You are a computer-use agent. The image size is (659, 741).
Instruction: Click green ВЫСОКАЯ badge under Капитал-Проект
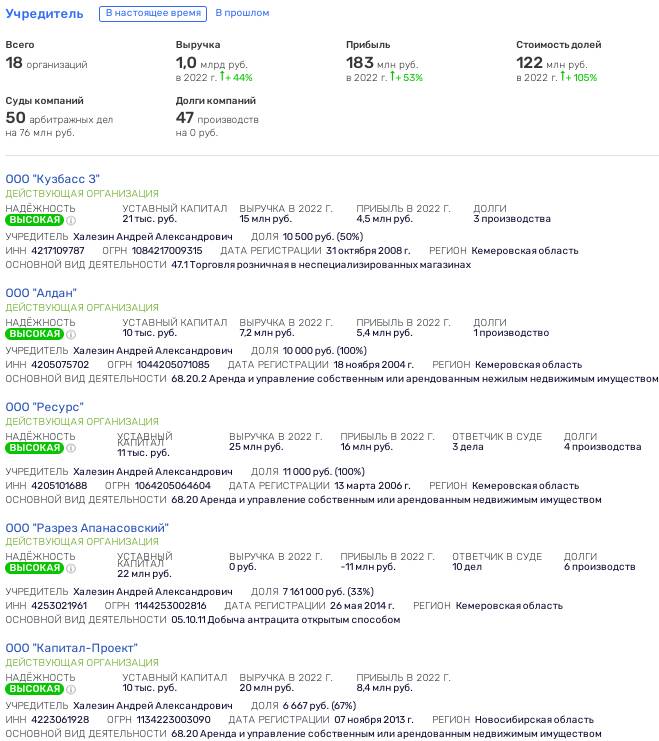pos(35,689)
